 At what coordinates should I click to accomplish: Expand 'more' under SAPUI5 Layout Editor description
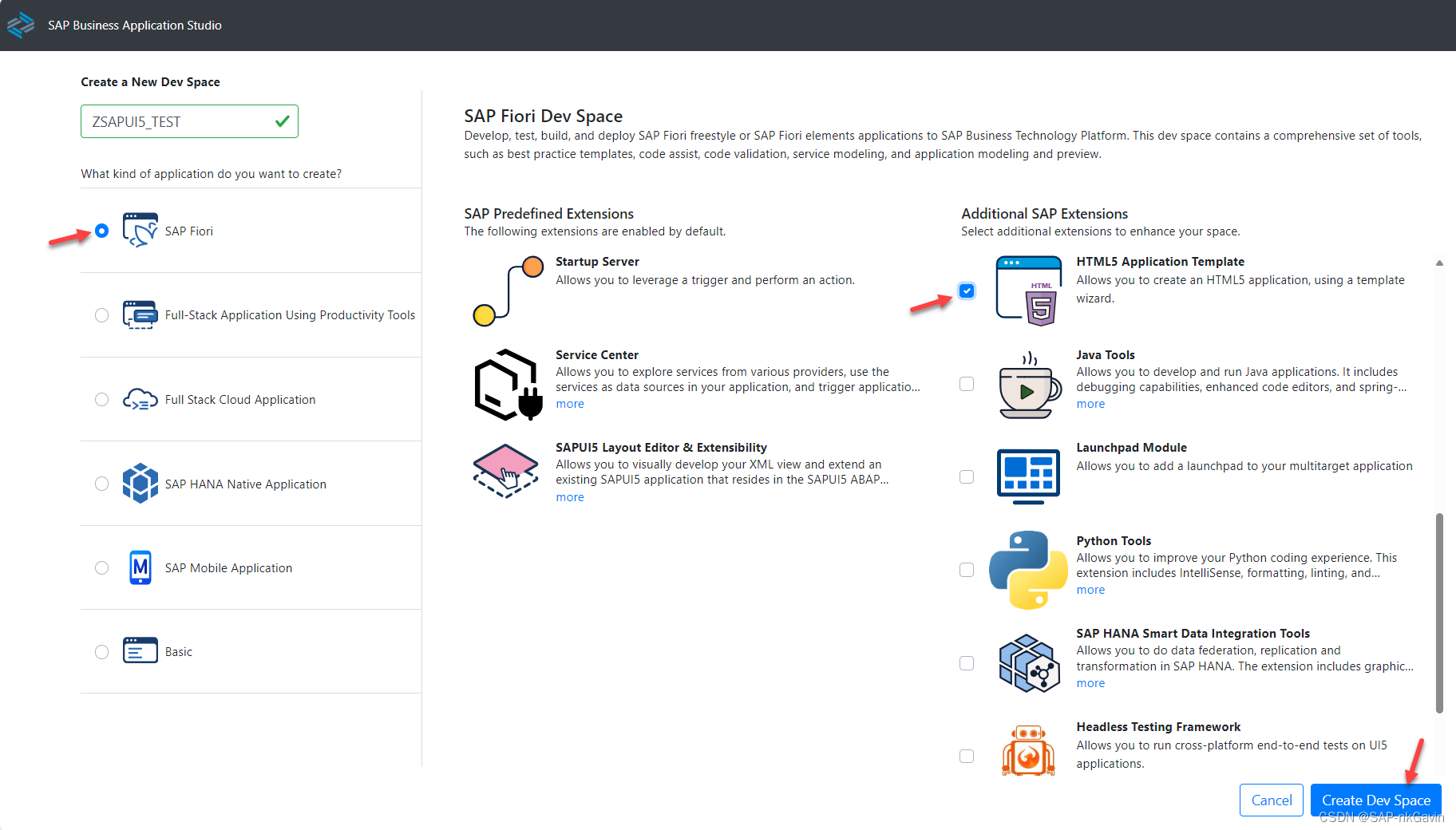click(570, 497)
